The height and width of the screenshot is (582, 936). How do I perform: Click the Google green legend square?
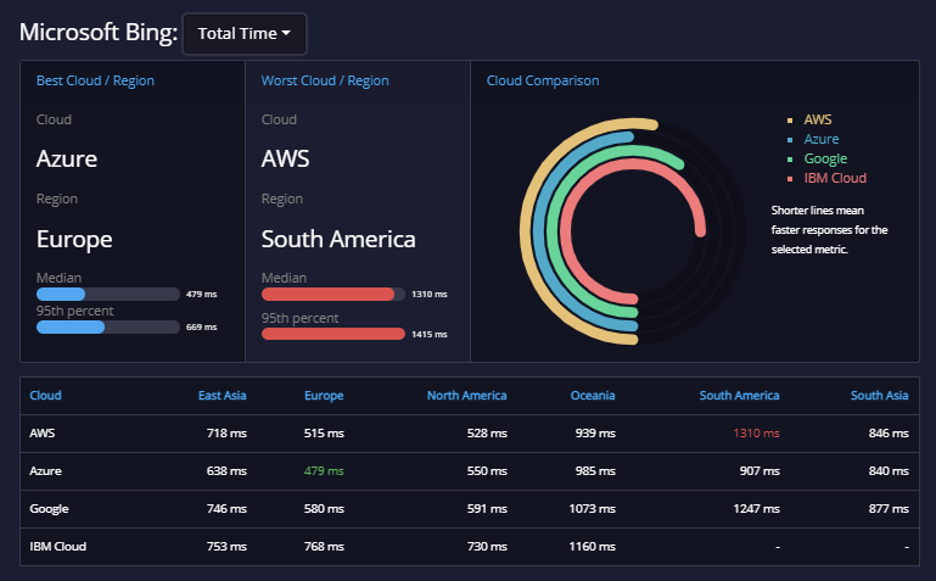click(x=790, y=159)
